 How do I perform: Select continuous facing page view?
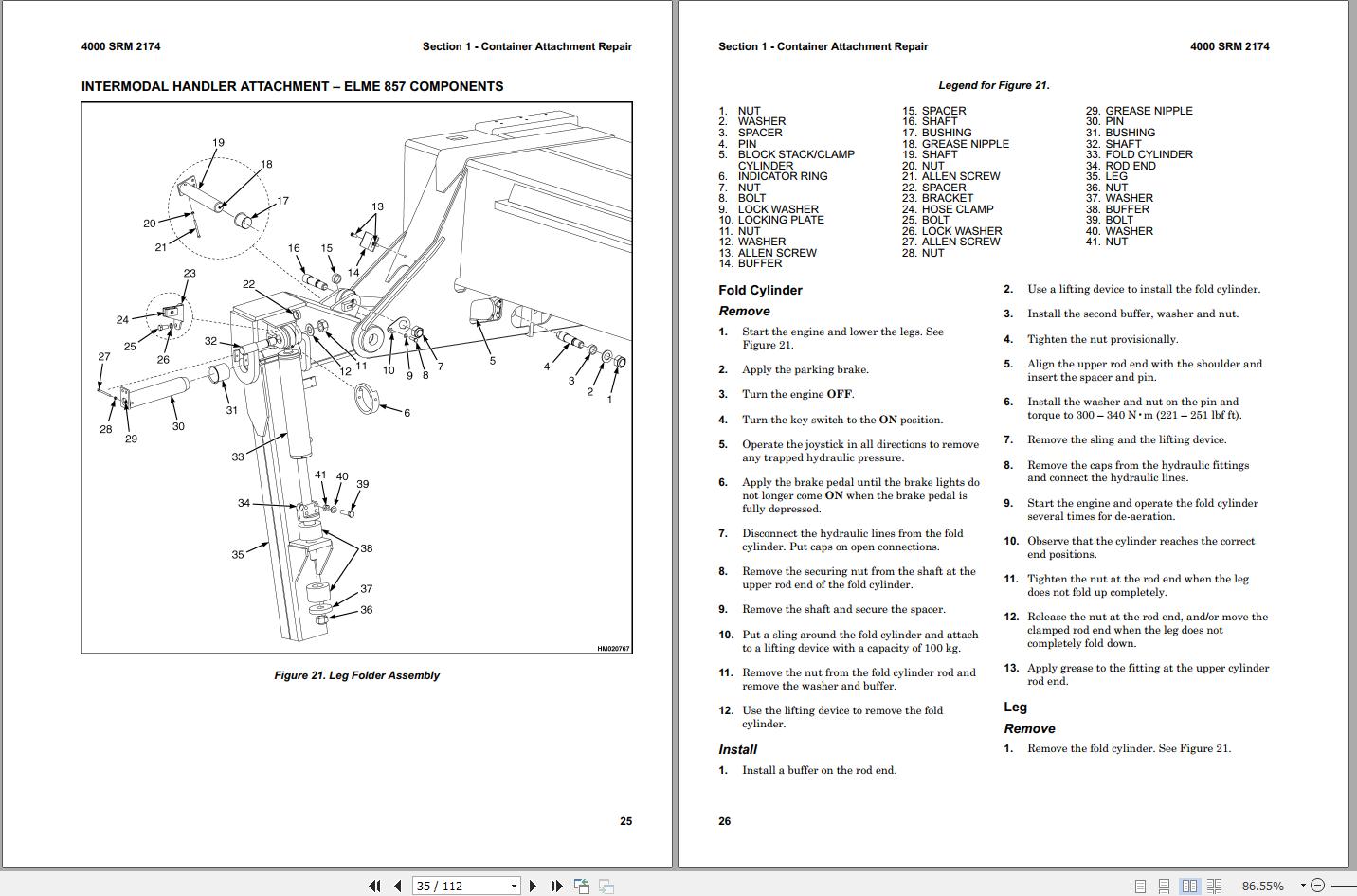(x=1214, y=886)
